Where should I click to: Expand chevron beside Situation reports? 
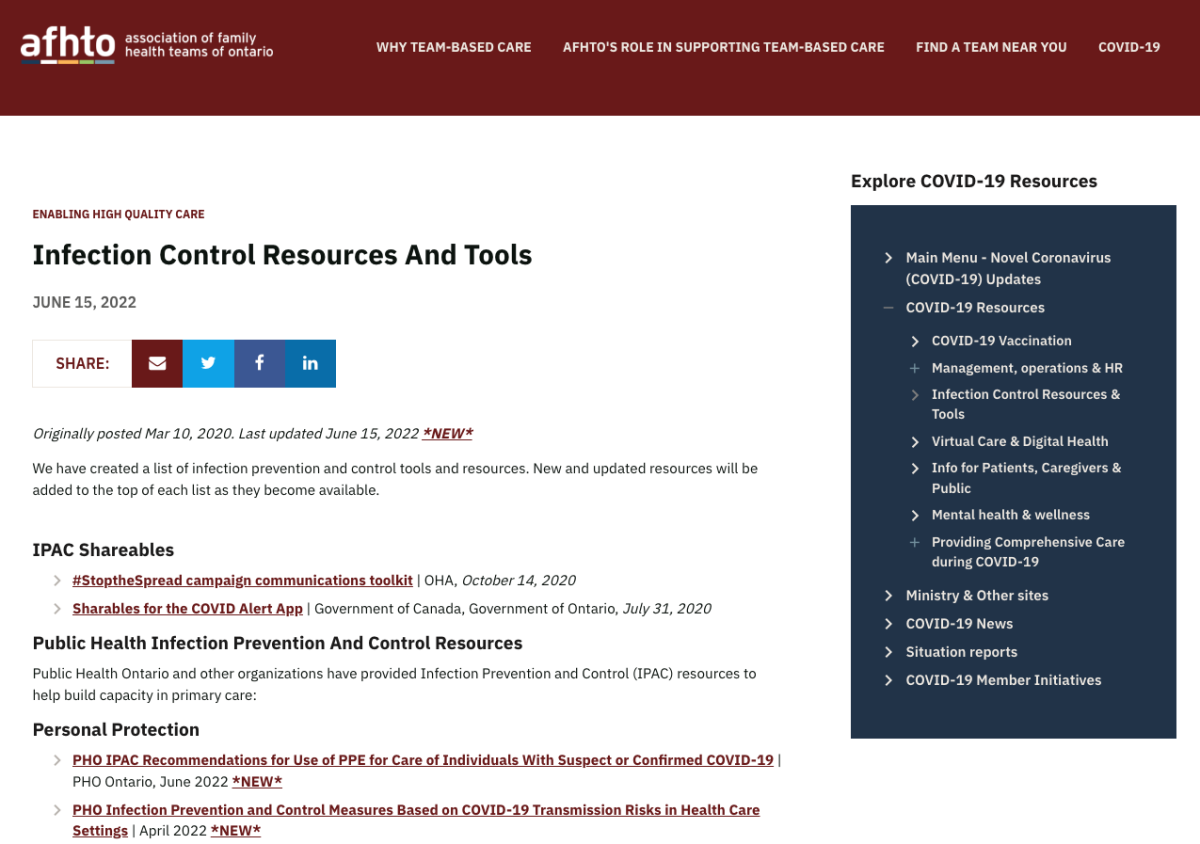click(888, 652)
